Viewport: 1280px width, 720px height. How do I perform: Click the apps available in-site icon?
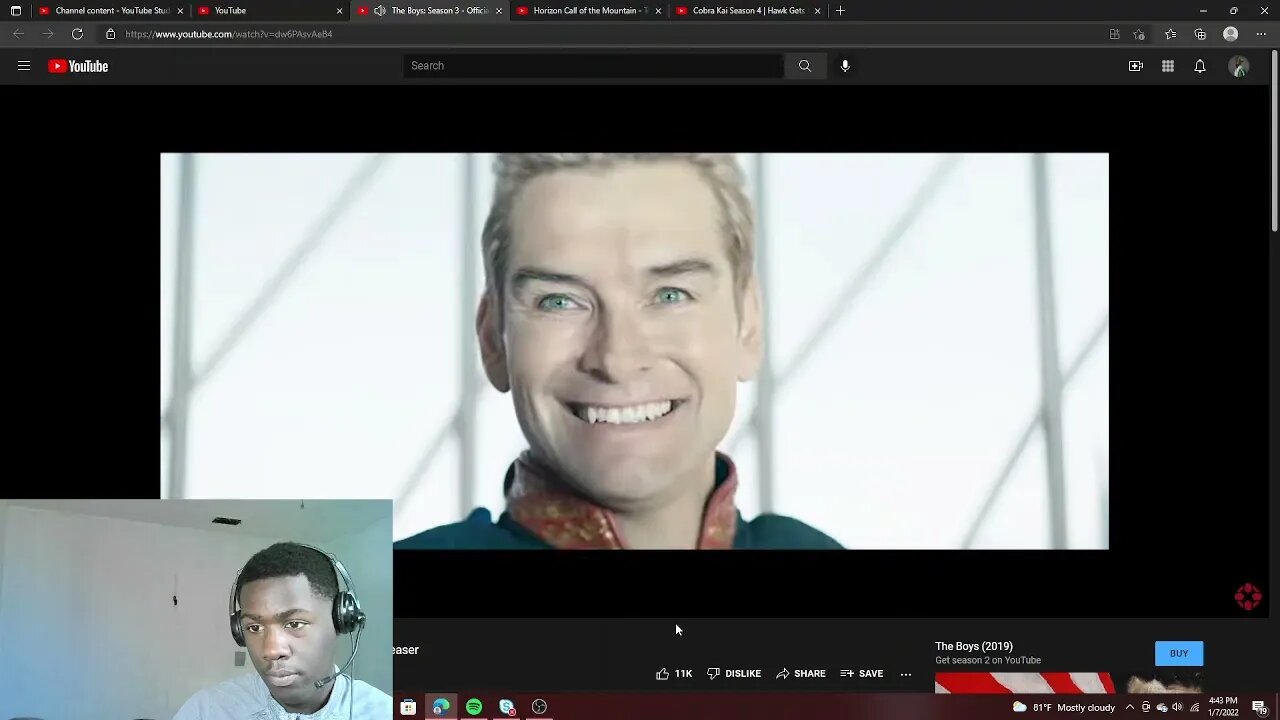(x=1114, y=34)
